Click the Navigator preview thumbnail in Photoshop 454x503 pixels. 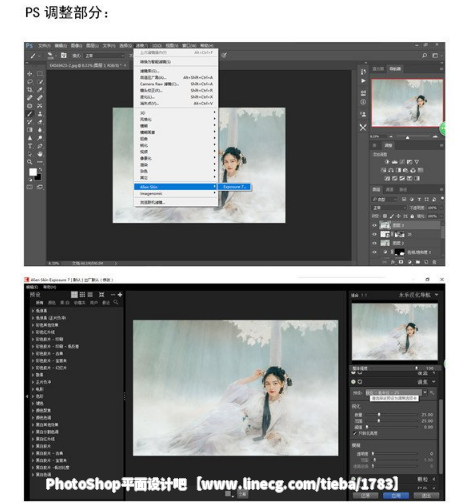click(x=407, y=103)
